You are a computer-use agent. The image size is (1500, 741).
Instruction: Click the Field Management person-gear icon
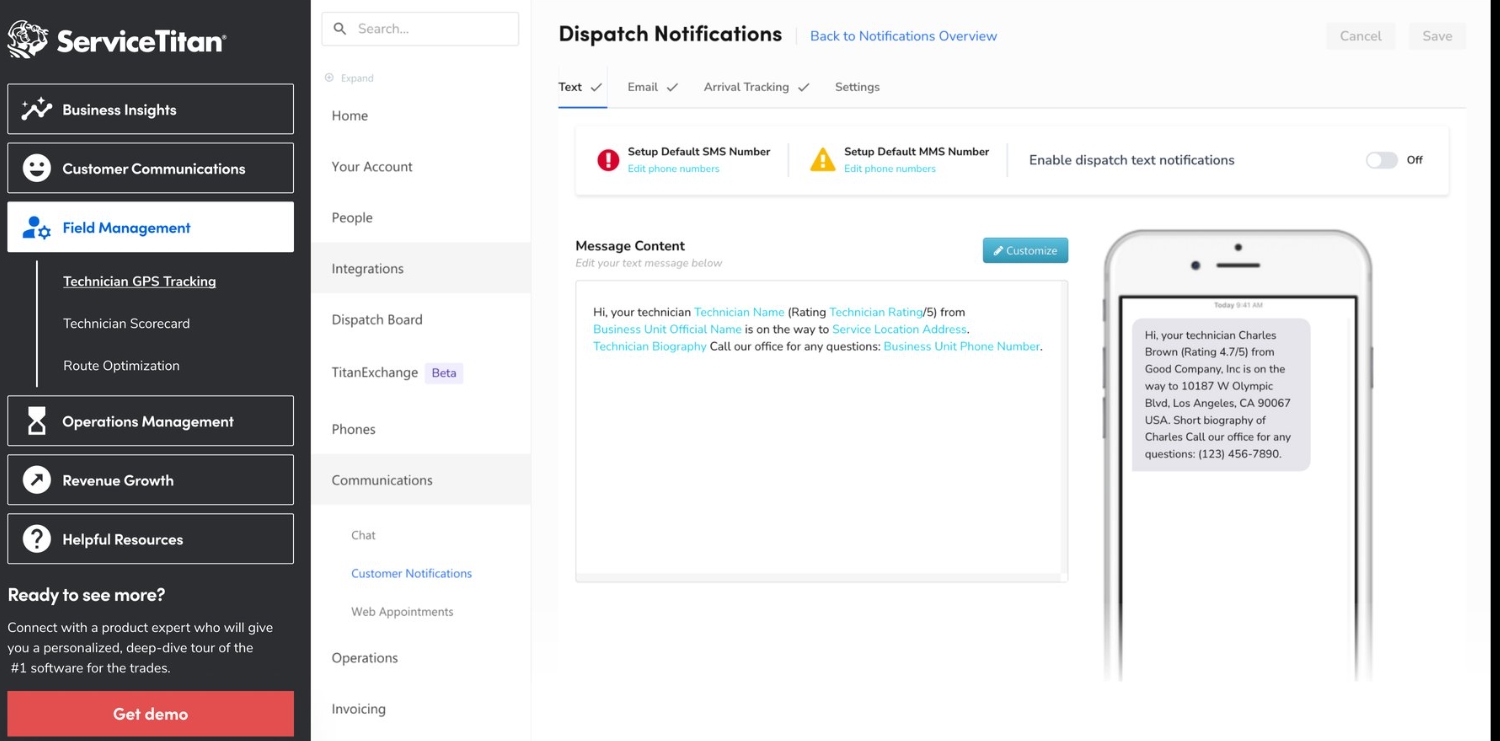click(37, 228)
